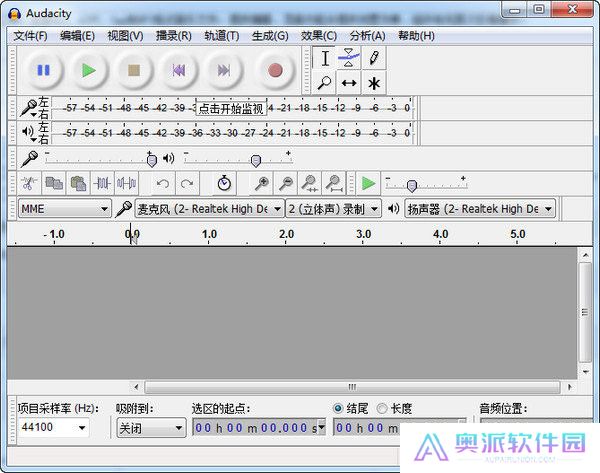Click the Copy icon in edit toolbar
Image resolution: width=600 pixels, height=473 pixels.
(x=54, y=183)
